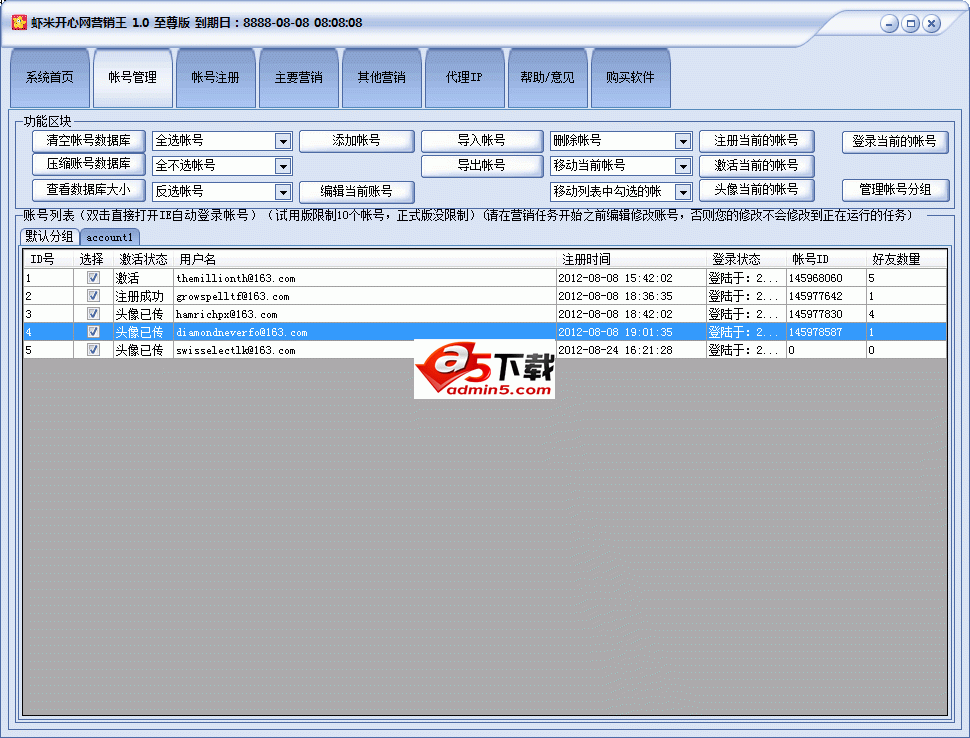Click the 导出帐号 button

tap(481, 166)
